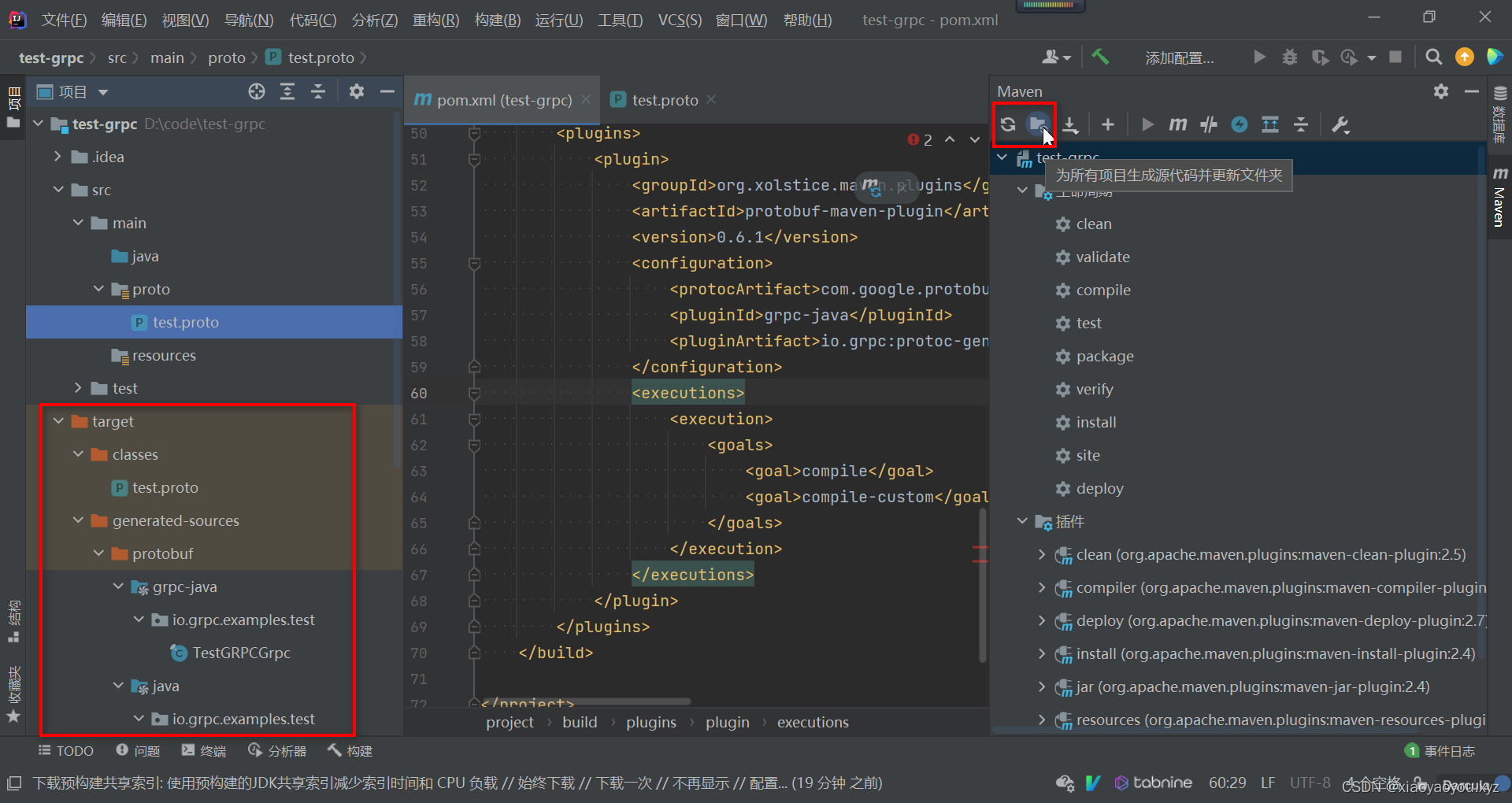Click 'plugins' in editor breadcrumb

(x=651, y=722)
